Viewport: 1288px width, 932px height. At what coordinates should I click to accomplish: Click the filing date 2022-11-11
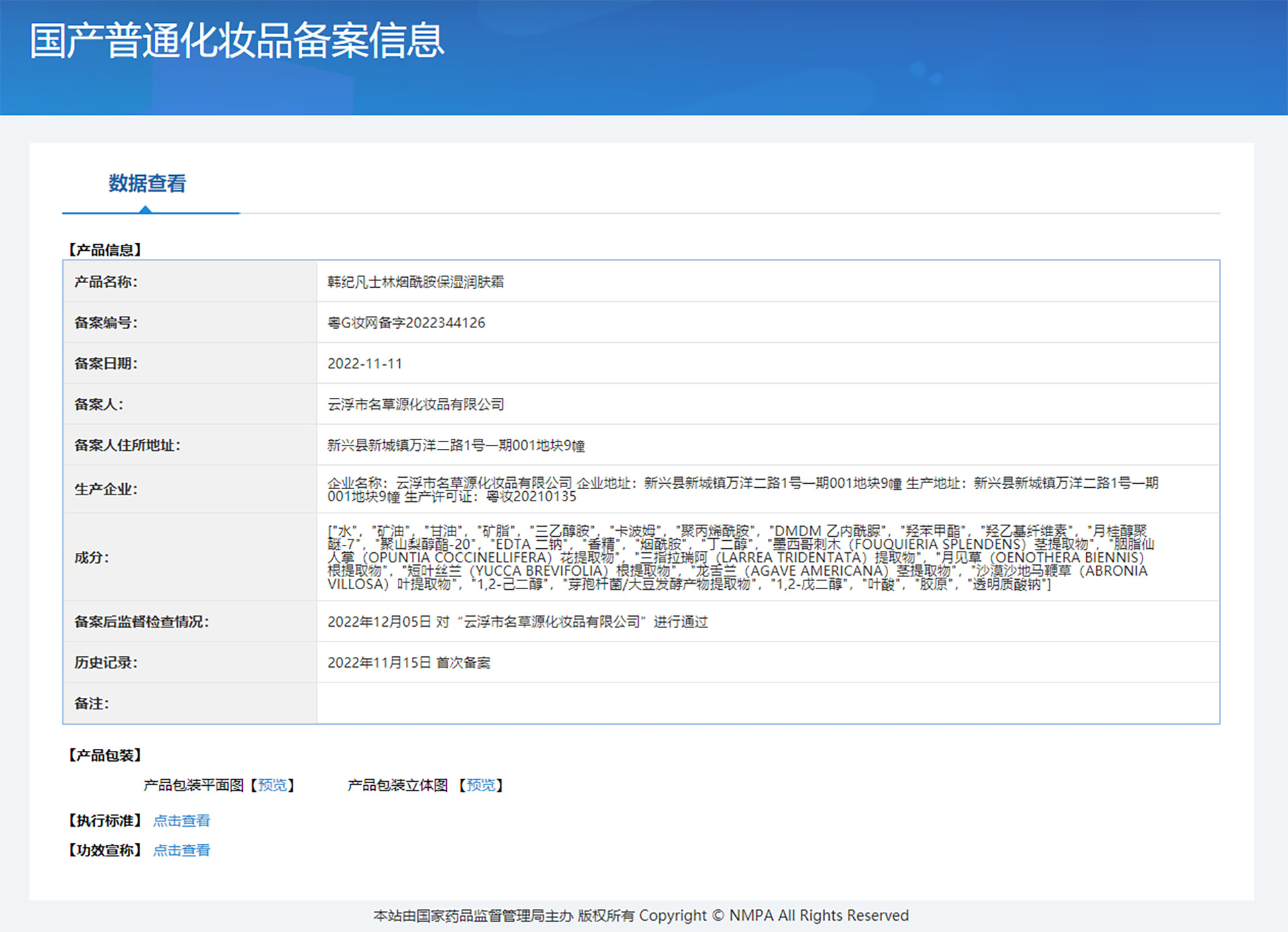point(364,364)
